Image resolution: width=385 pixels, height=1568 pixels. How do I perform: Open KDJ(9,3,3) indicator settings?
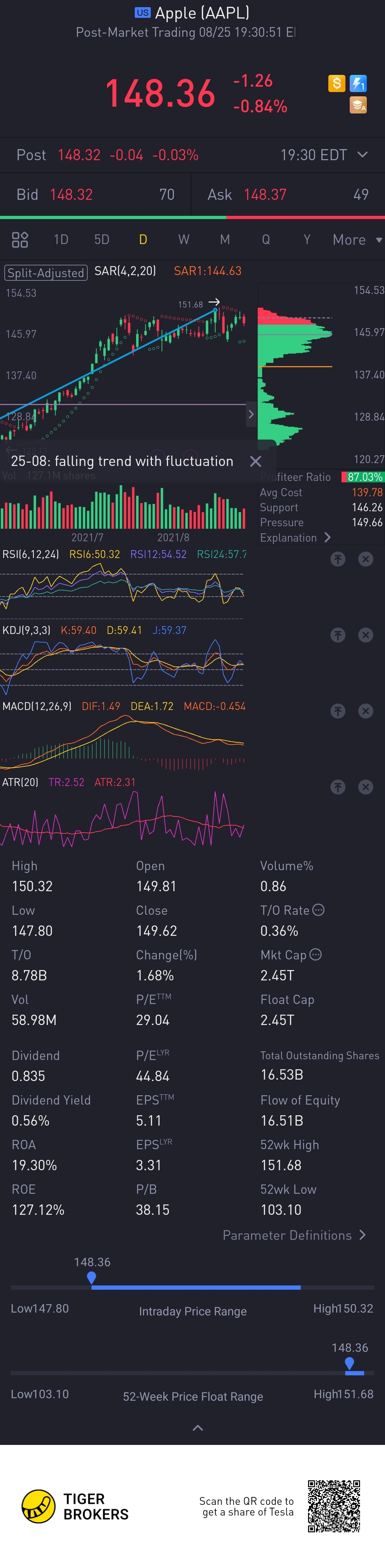coord(26,630)
